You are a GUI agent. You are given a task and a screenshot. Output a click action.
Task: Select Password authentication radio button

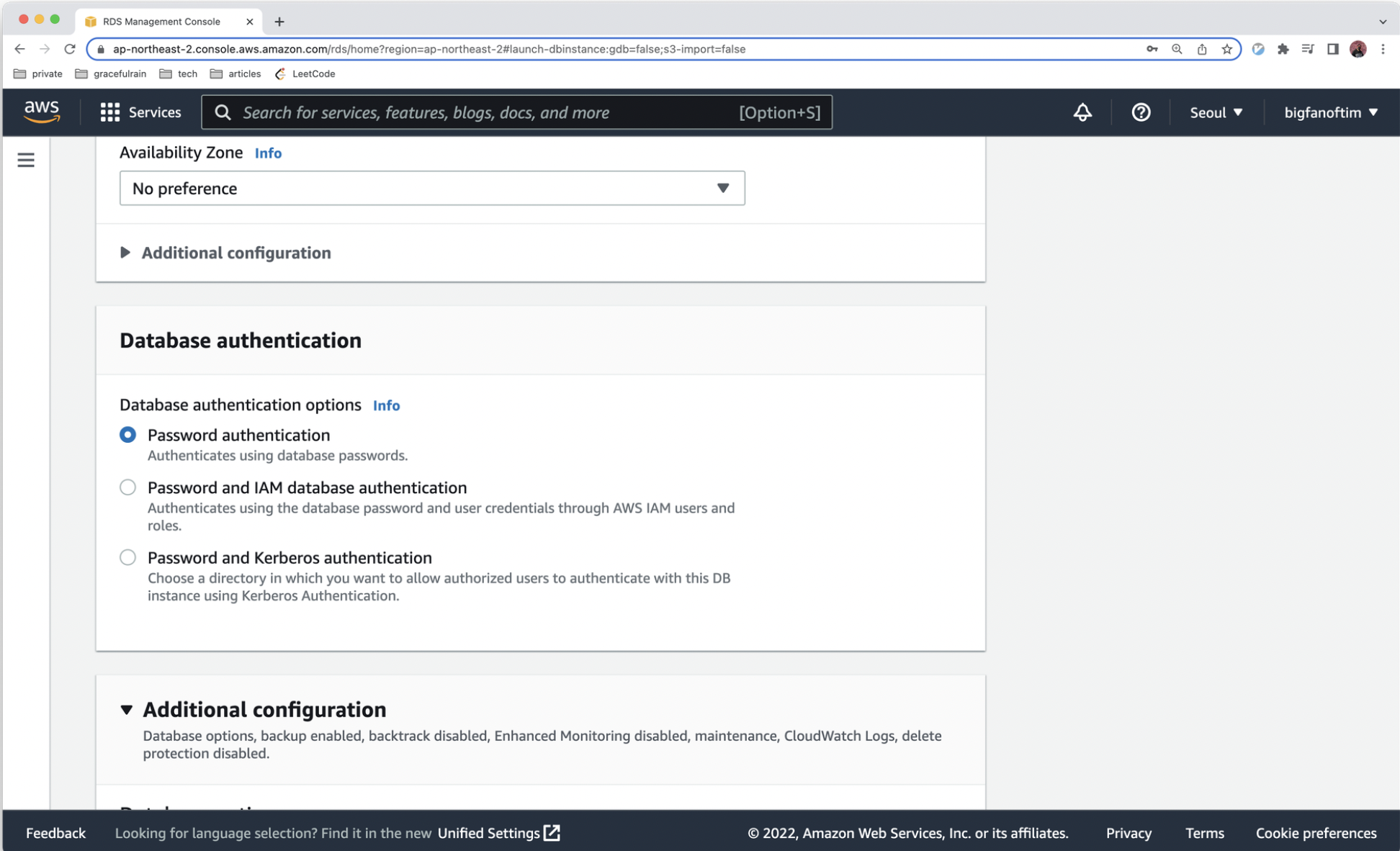pyautogui.click(x=127, y=435)
